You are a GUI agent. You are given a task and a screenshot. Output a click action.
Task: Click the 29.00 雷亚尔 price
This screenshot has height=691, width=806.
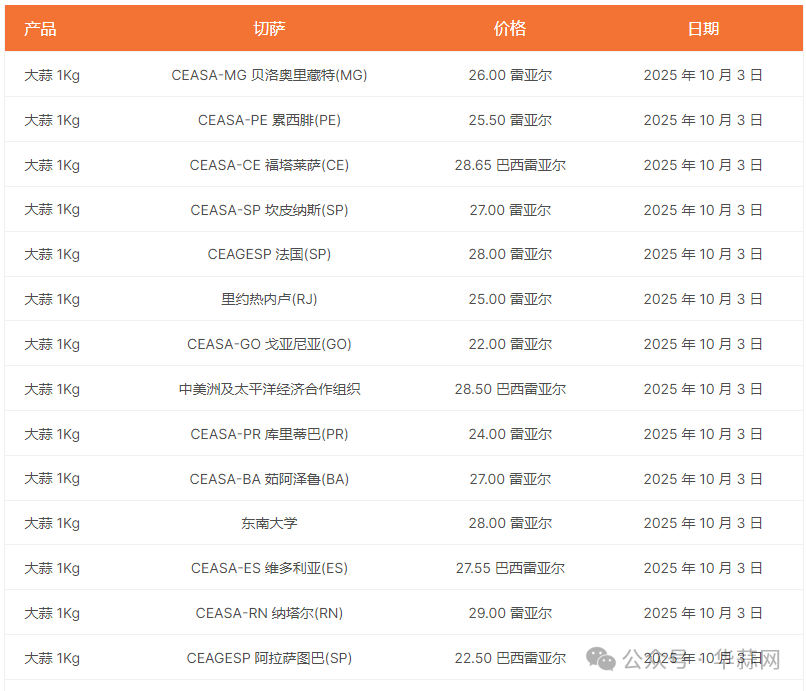(x=510, y=613)
